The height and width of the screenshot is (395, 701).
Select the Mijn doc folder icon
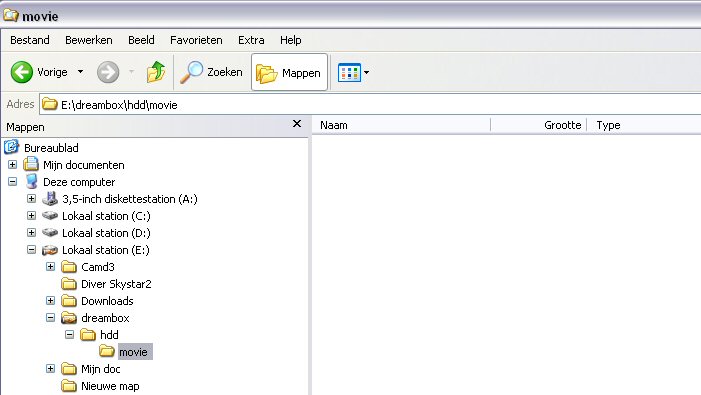69,369
